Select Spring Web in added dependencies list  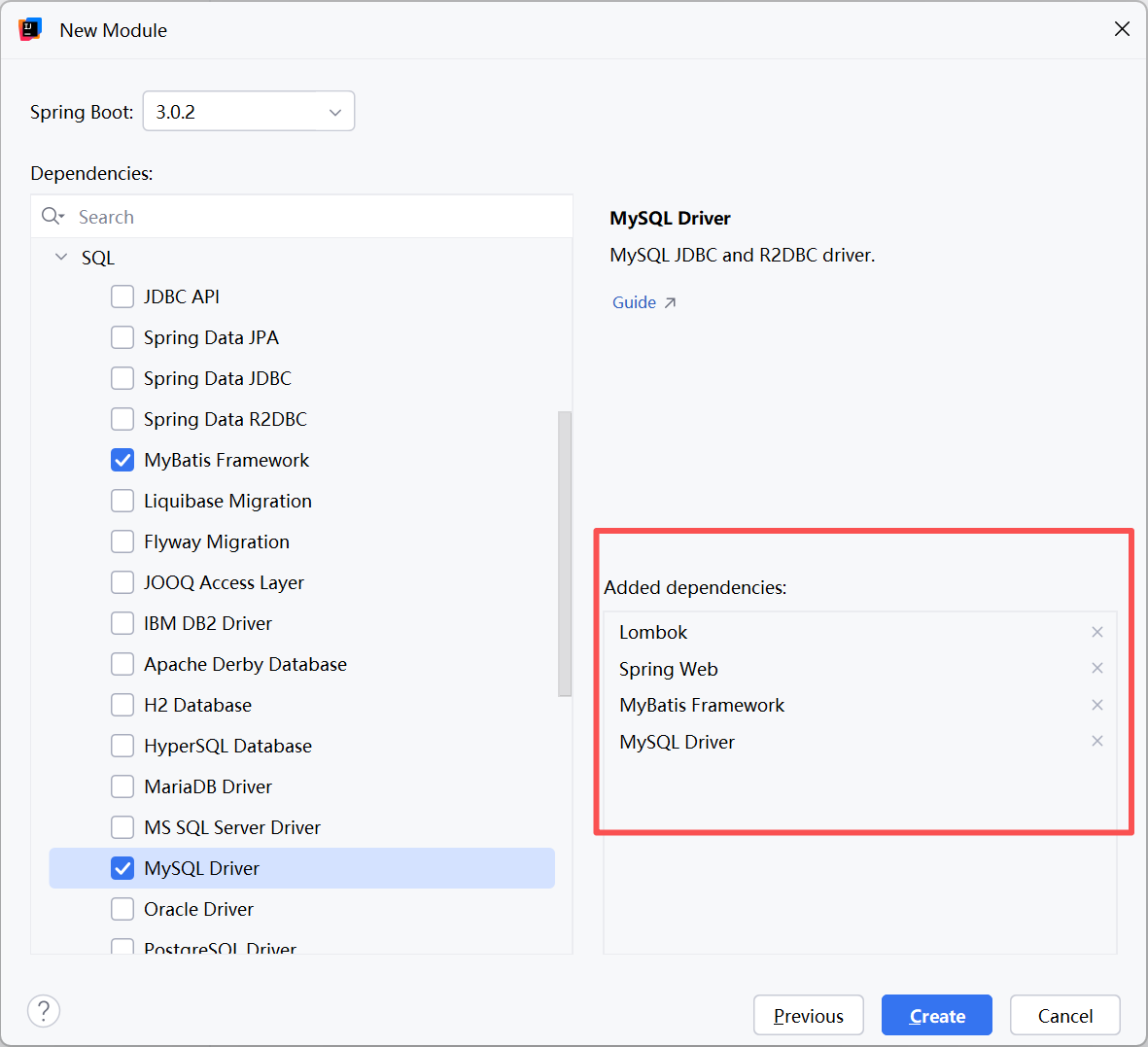[669, 669]
